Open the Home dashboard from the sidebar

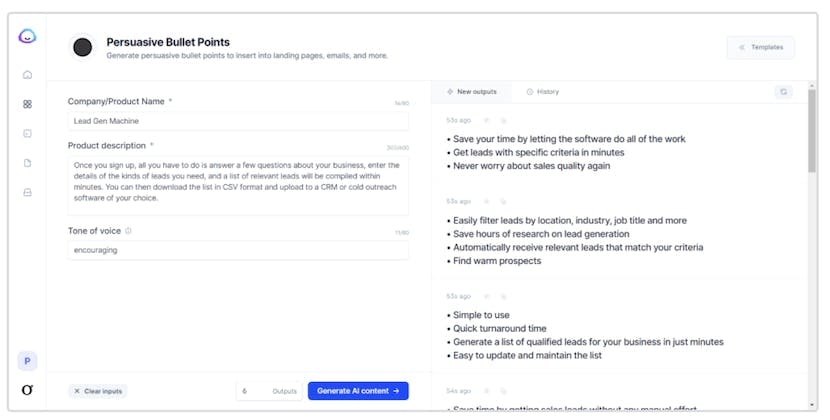(x=27, y=74)
